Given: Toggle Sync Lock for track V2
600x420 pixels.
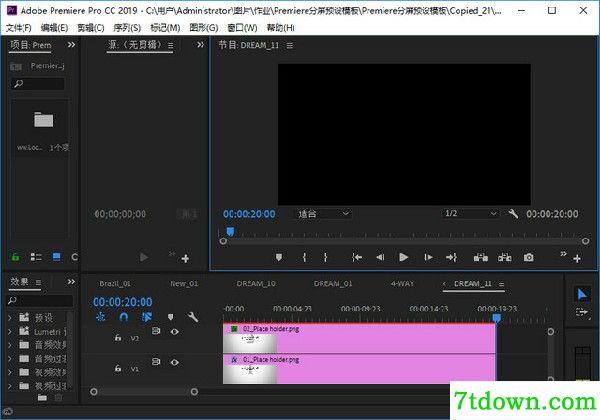Looking at the screenshot, I should click(x=156, y=330).
